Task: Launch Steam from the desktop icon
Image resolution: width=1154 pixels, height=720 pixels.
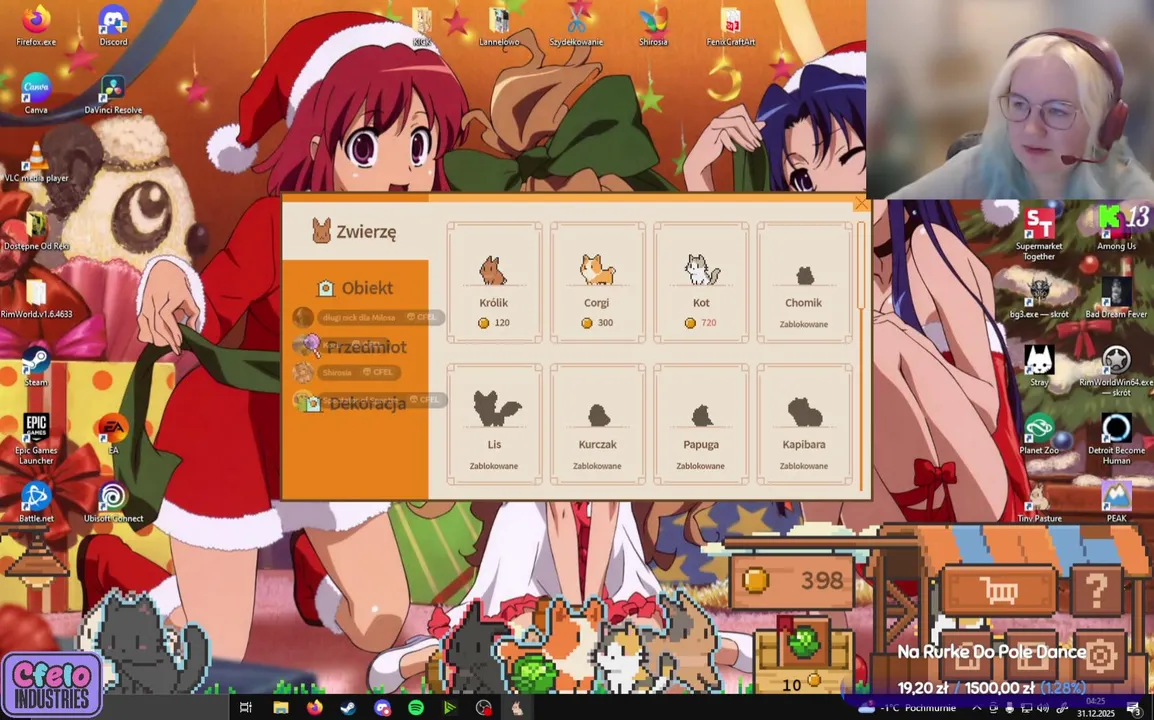Action: (35, 366)
